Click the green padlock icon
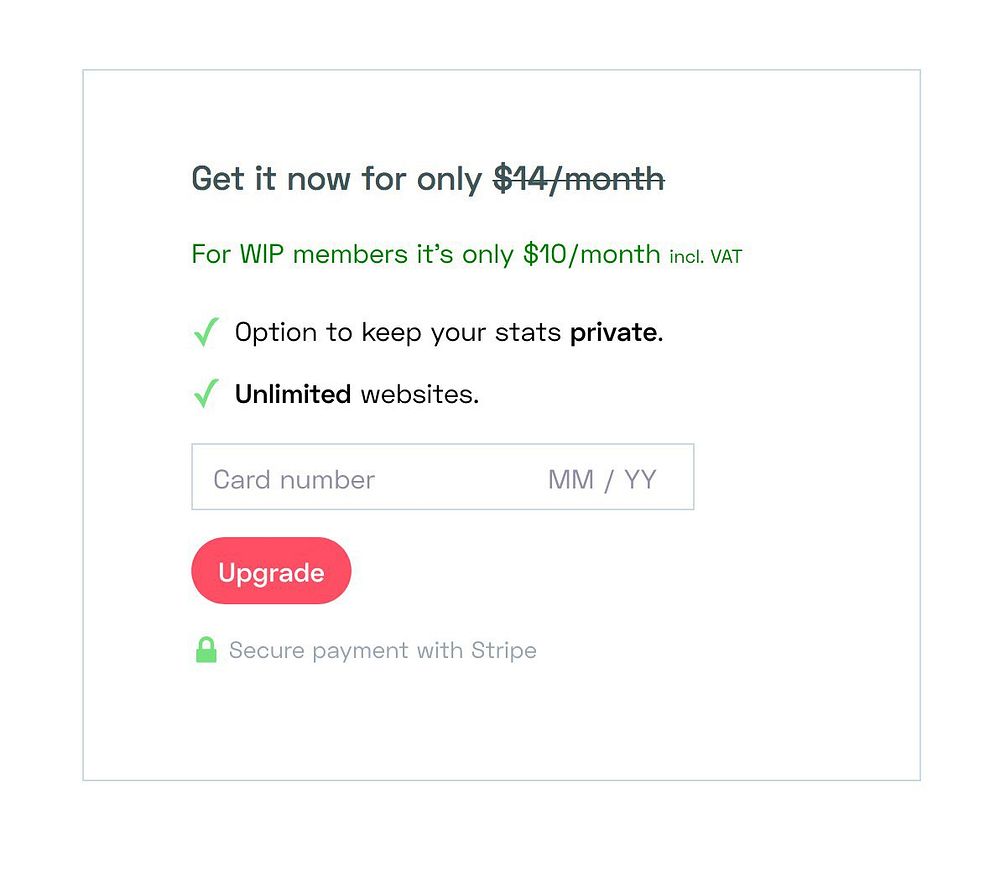 coord(206,650)
